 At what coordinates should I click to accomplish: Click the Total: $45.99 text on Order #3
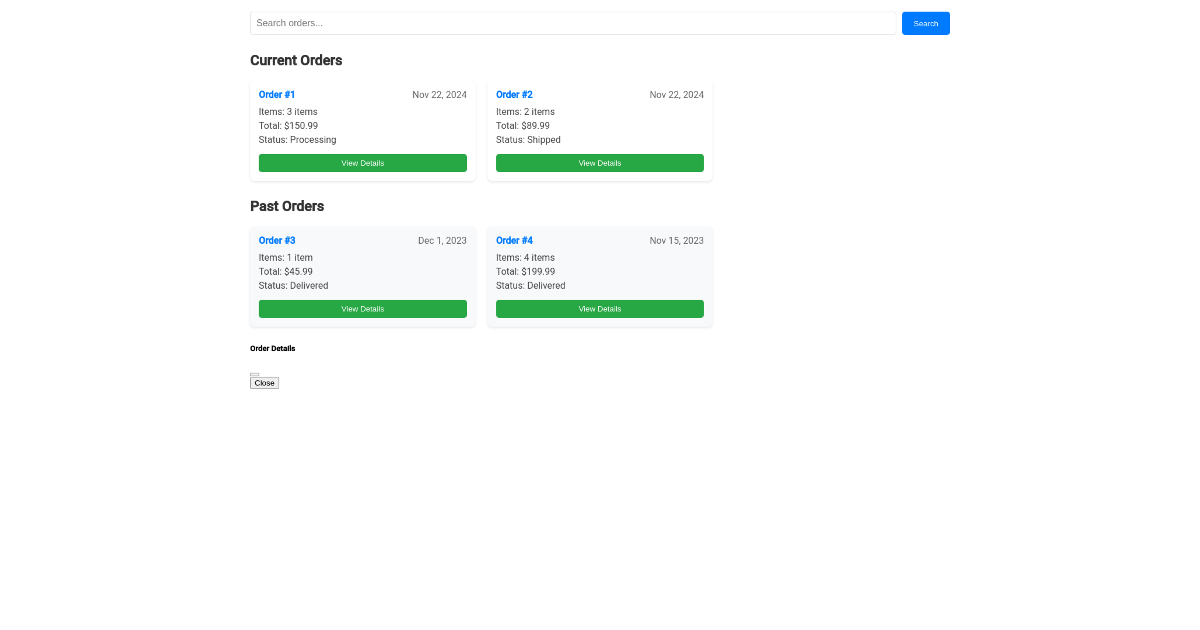pyautogui.click(x=285, y=271)
